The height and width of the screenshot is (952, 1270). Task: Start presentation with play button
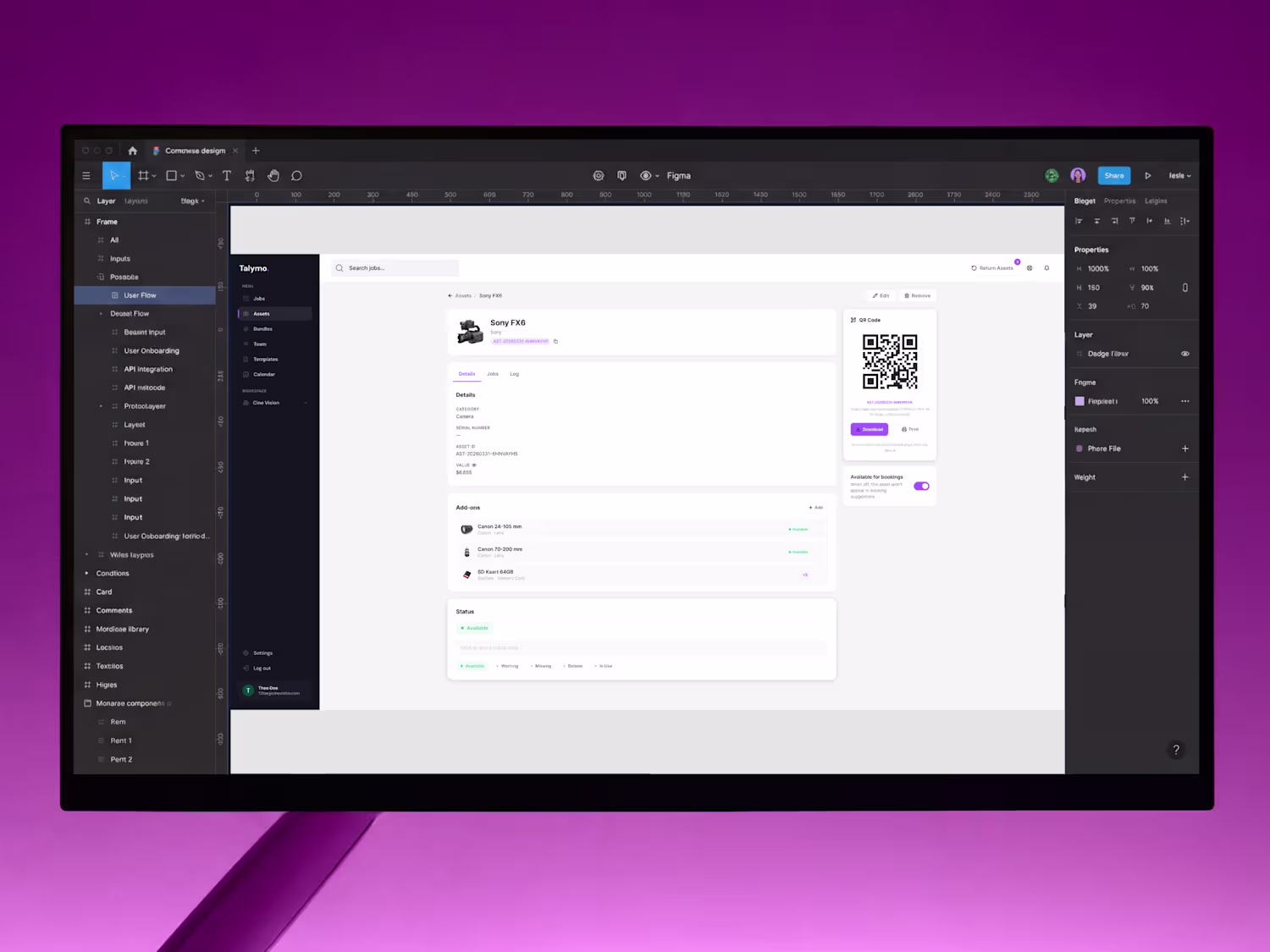click(1148, 176)
